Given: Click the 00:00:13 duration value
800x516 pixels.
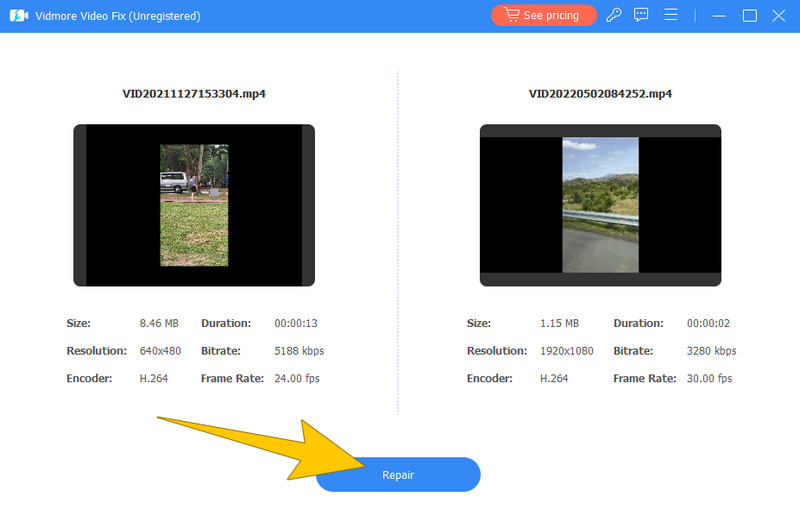Looking at the screenshot, I should click(296, 323).
